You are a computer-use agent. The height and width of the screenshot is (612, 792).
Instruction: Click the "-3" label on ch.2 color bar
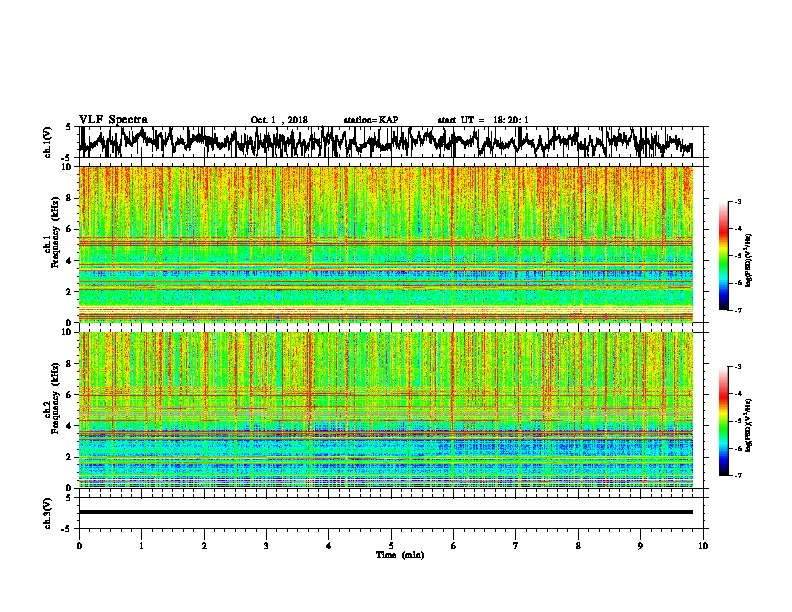click(738, 367)
